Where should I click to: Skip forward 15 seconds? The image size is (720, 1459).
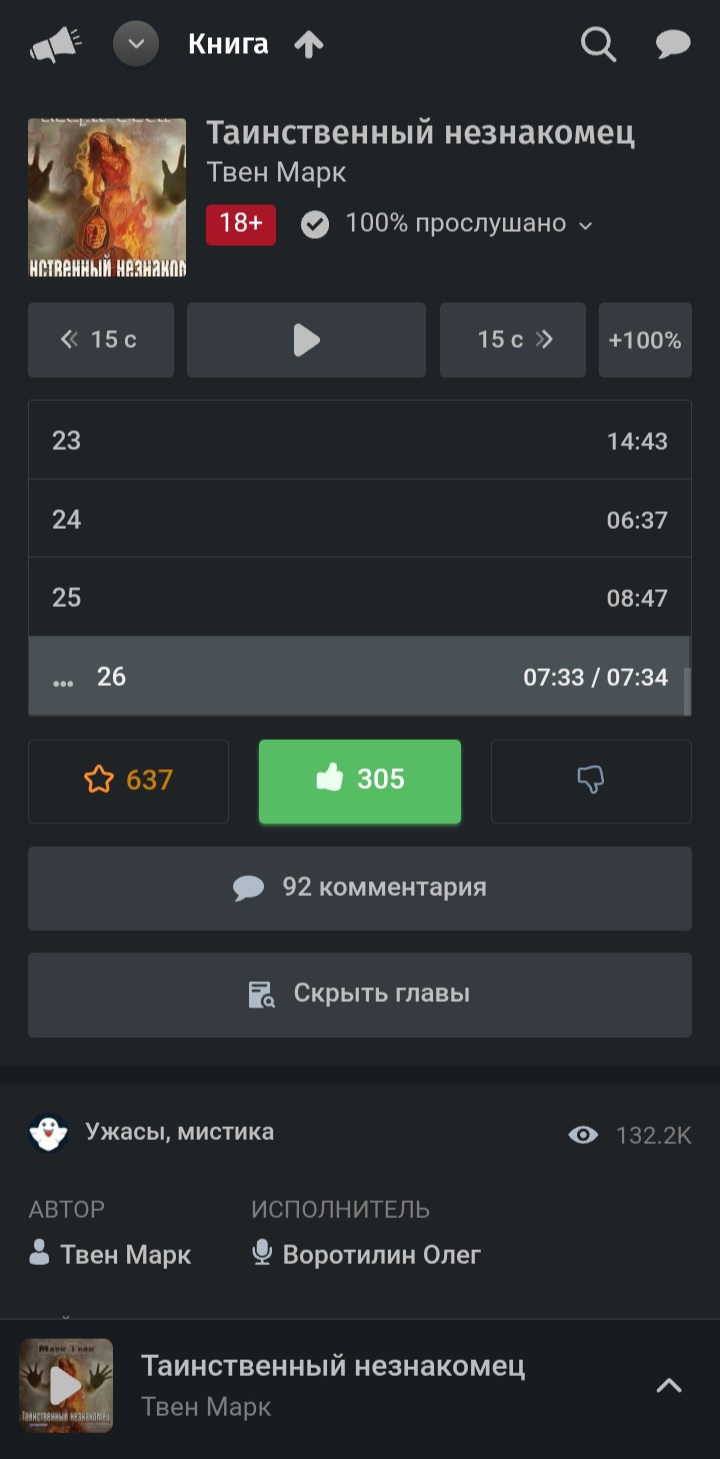(513, 340)
